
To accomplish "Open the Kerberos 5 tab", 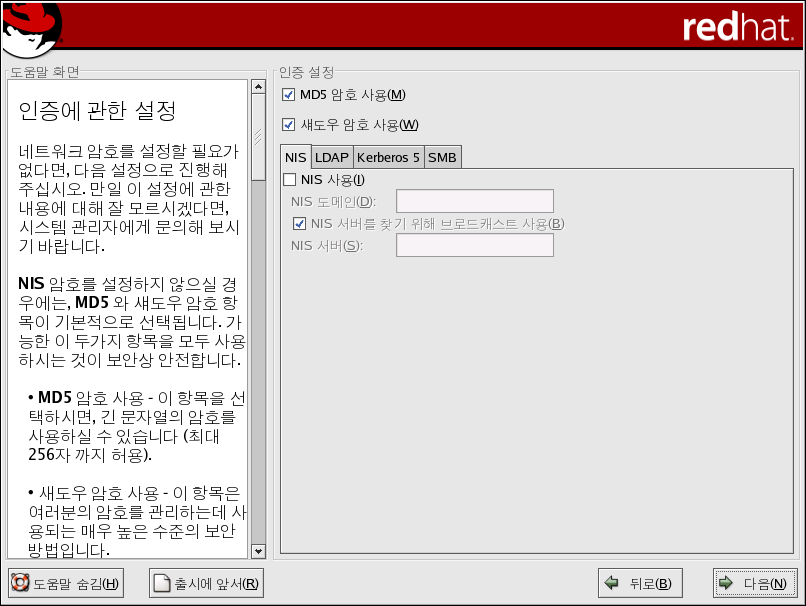I will 388,158.
